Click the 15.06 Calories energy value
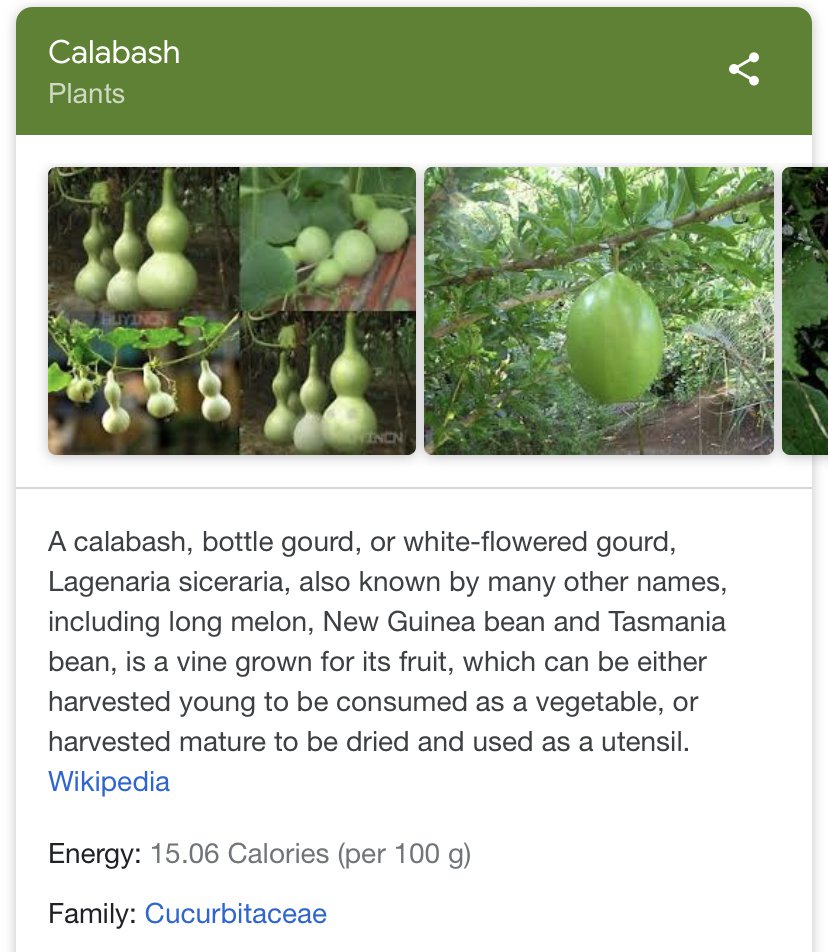This screenshot has height=952, width=828. coord(239,854)
